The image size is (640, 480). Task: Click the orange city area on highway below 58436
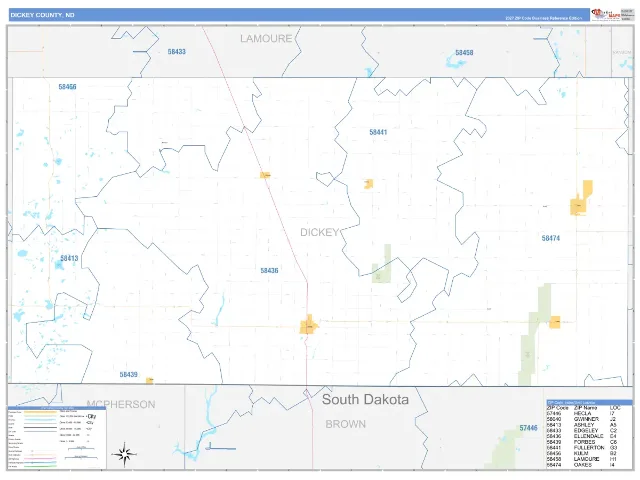point(309,325)
